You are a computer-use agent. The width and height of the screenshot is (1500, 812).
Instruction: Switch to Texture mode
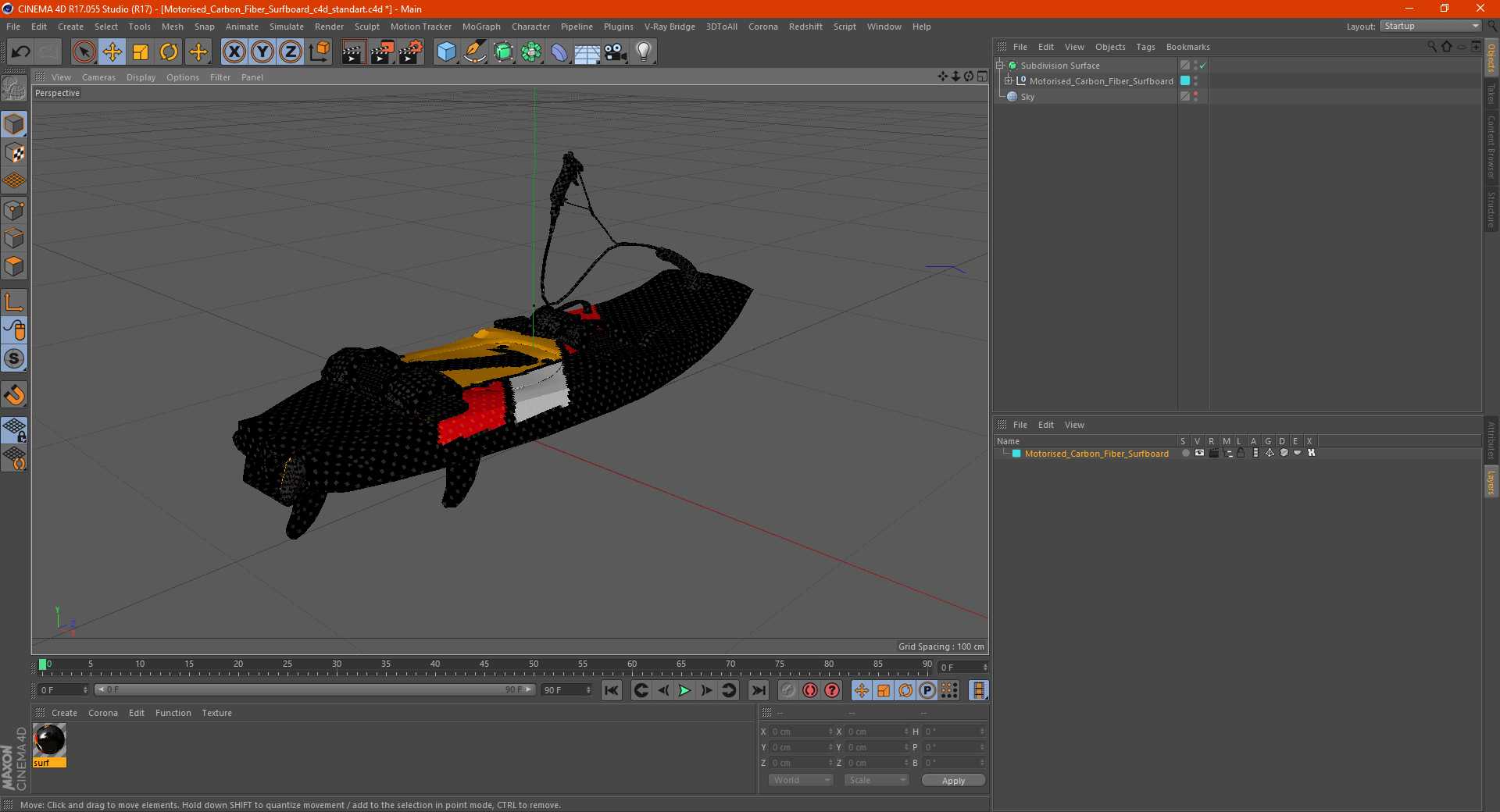(14, 153)
